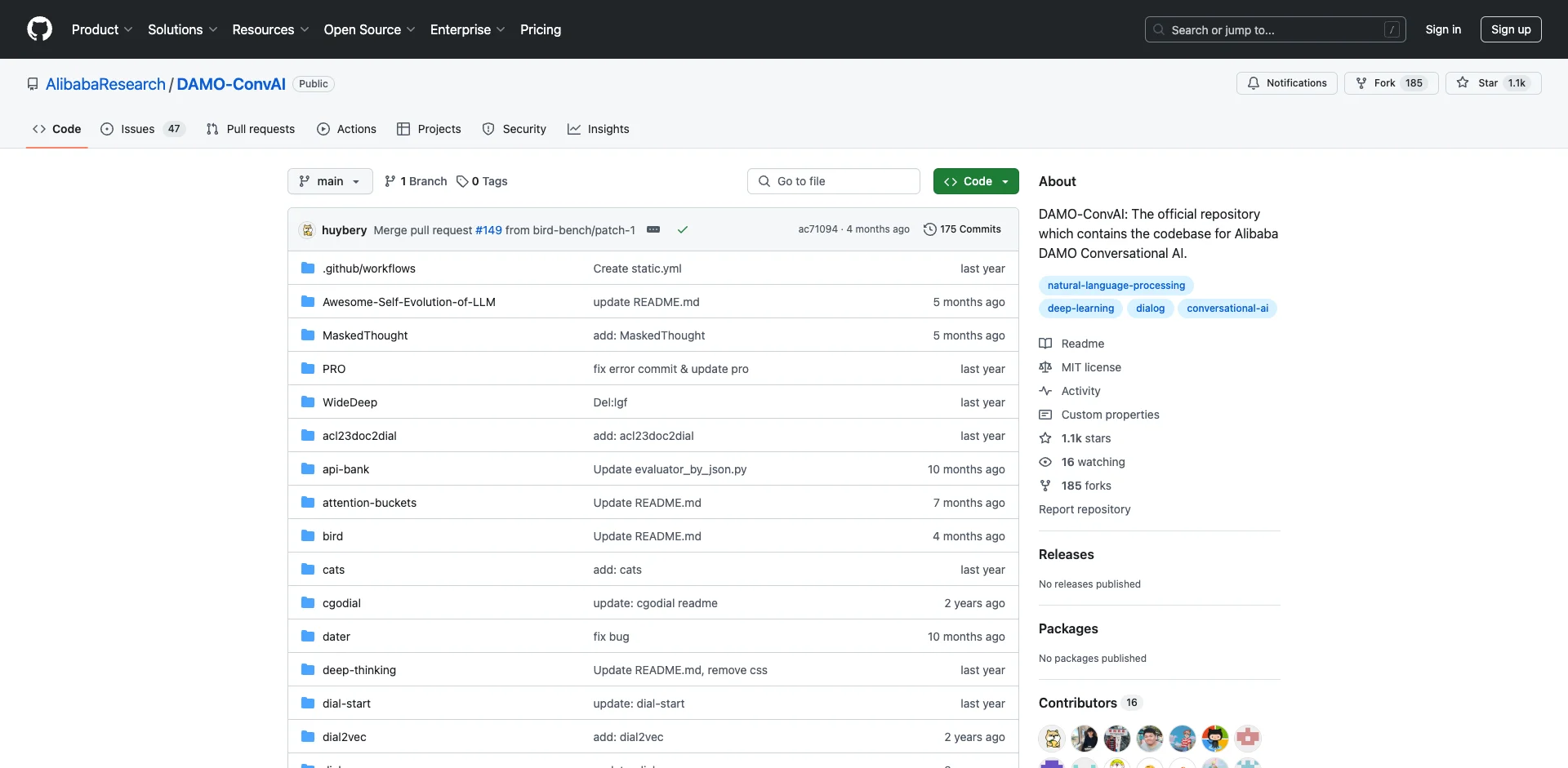
Task: Star the DAMO-ConvAI repository
Action: pyautogui.click(x=1494, y=83)
